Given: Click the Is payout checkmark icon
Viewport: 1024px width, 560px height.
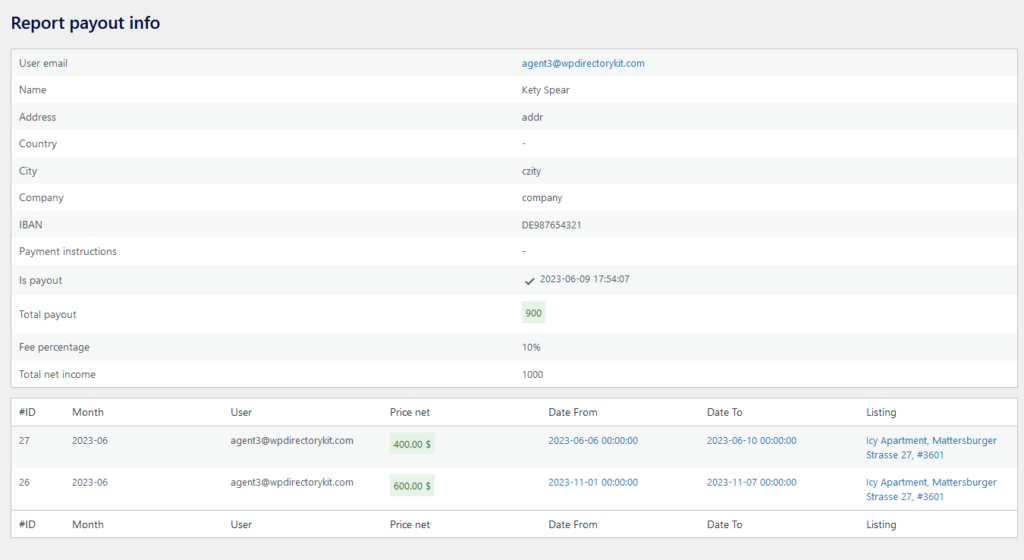Looking at the screenshot, I should (x=529, y=281).
